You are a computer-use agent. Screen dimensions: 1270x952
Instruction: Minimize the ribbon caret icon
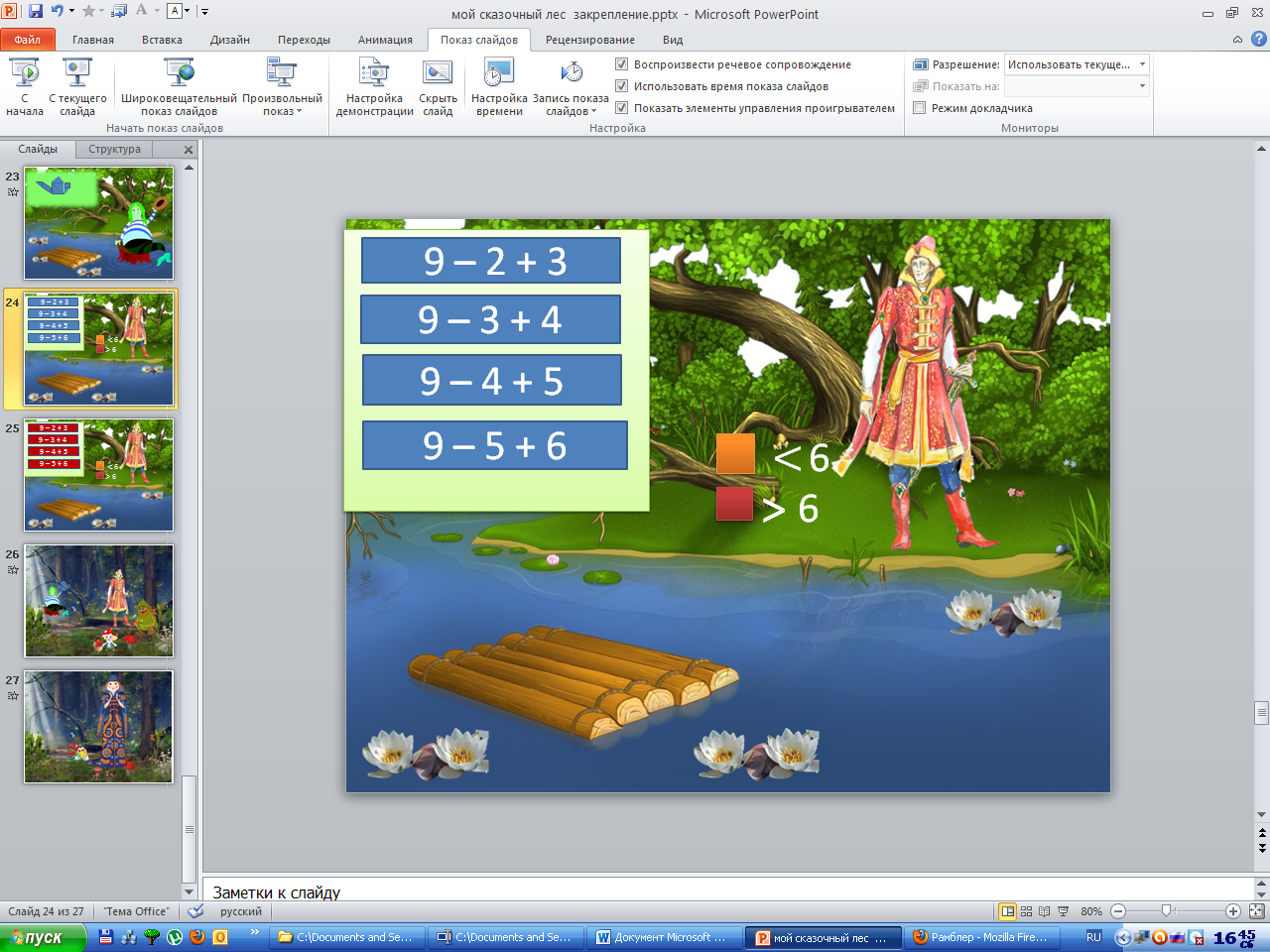(1237, 40)
